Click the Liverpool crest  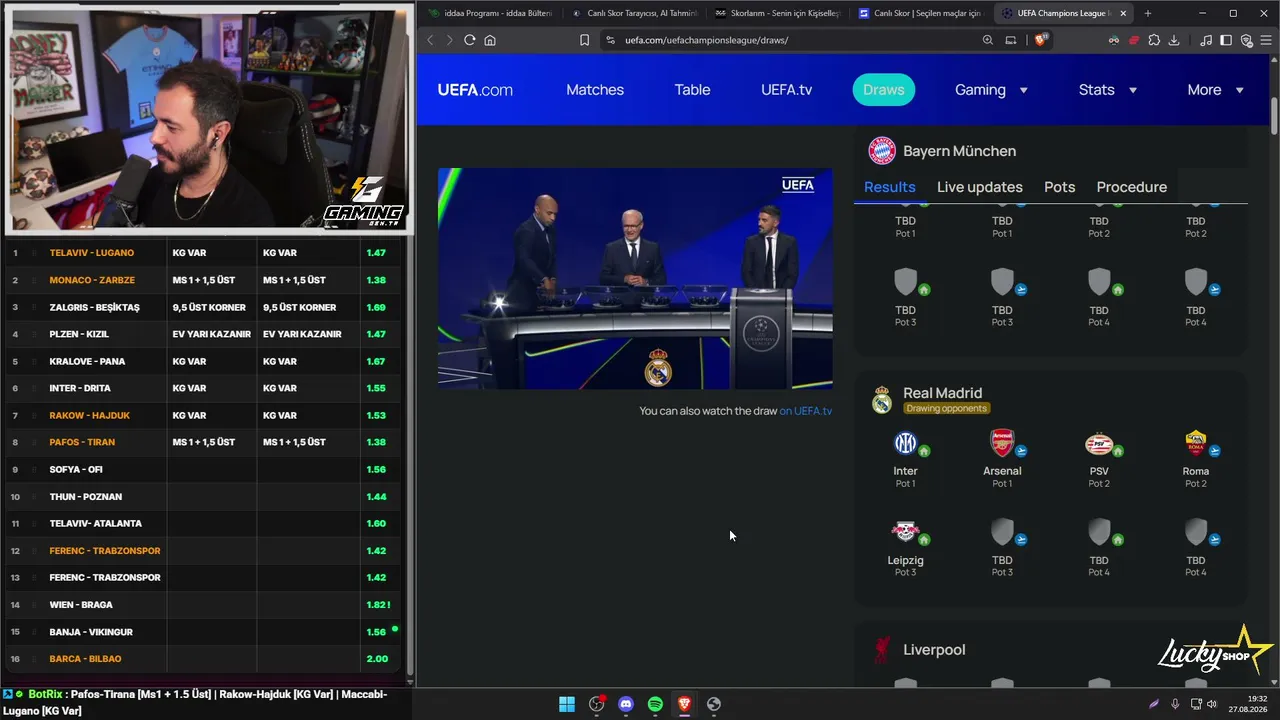[882, 650]
